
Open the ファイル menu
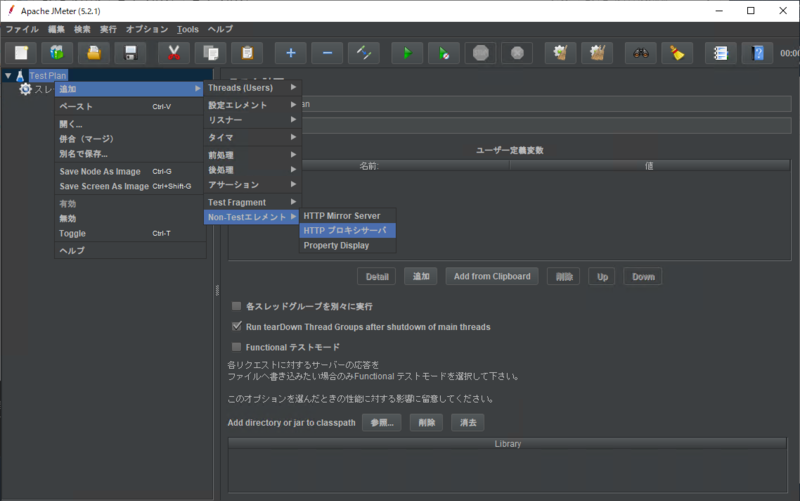click(x=22, y=29)
